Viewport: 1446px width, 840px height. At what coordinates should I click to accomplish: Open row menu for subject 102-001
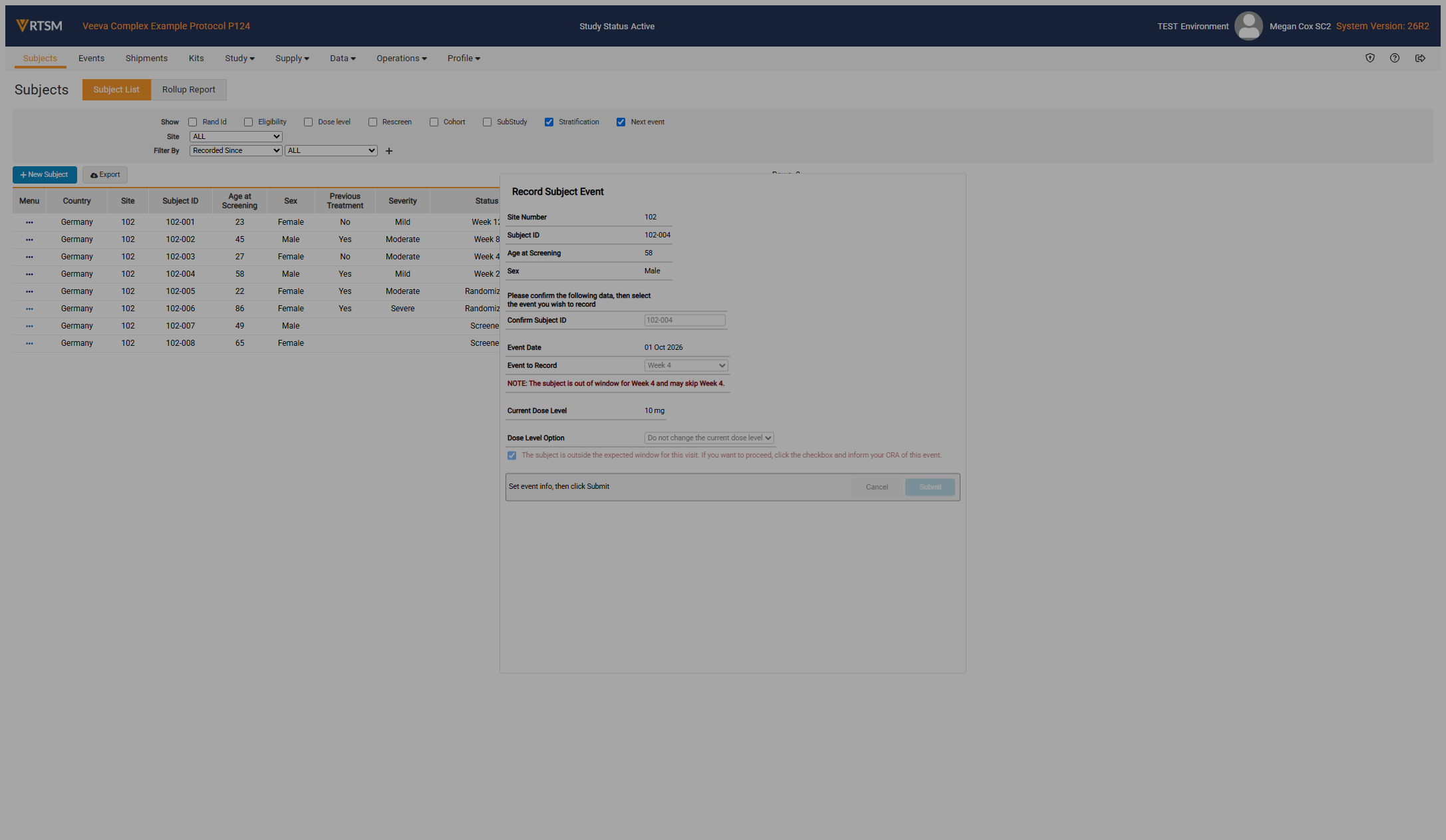29,222
